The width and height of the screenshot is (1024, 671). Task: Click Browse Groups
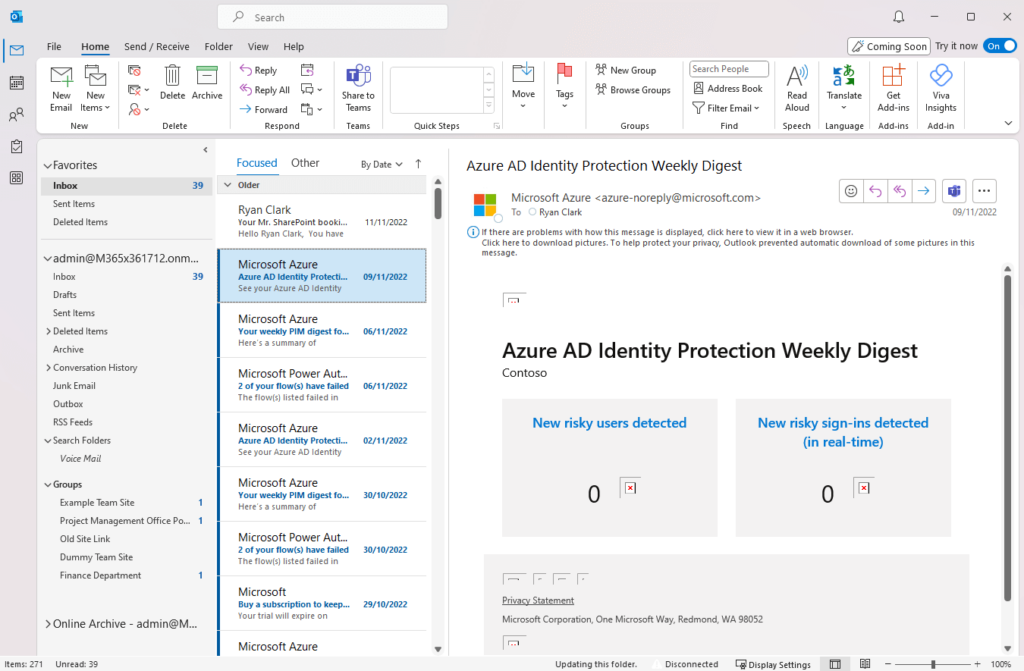pyautogui.click(x=633, y=90)
